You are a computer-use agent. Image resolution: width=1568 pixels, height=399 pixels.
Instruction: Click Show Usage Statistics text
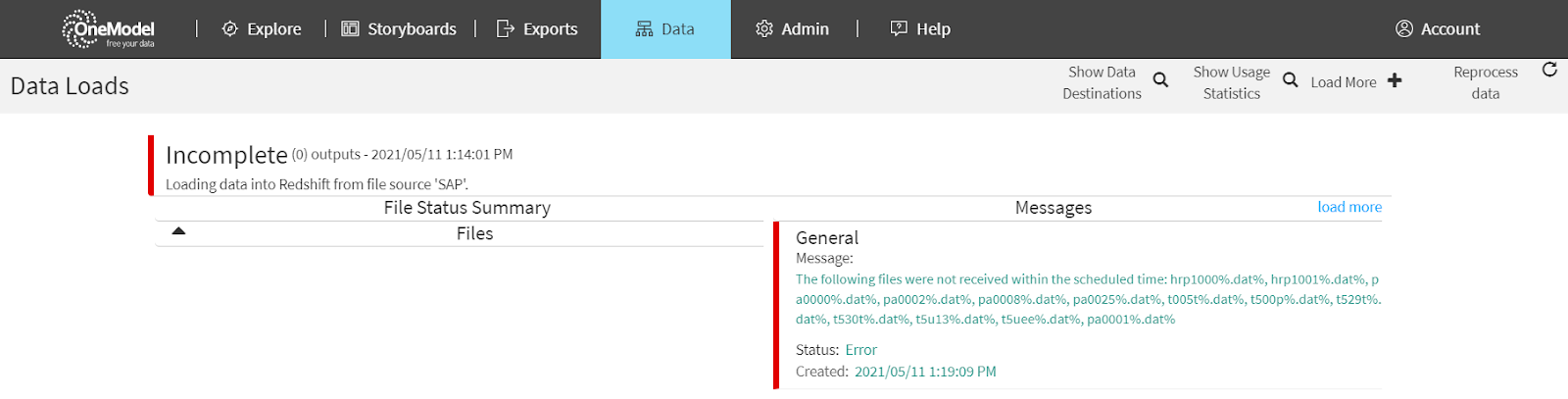(1231, 82)
